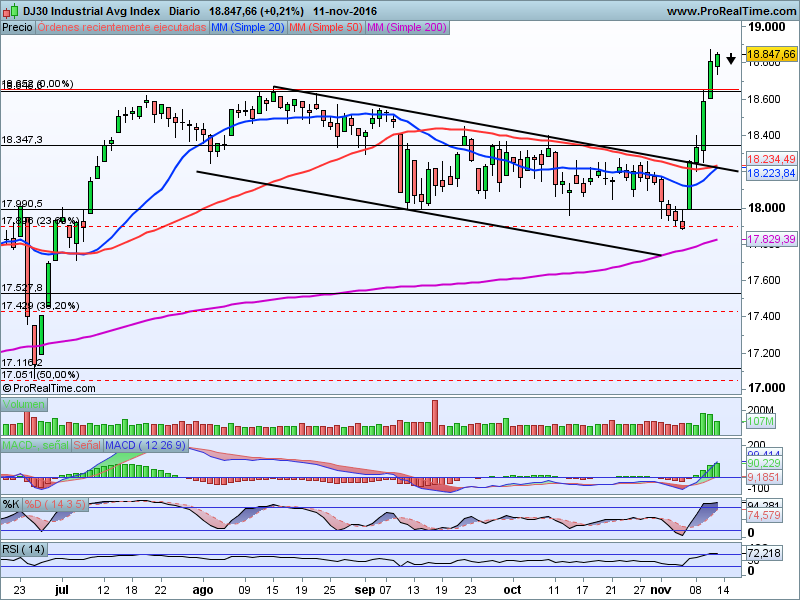Click the ©ProRealTime.com copyright text
The width and height of the screenshot is (800, 600).
coord(48,388)
